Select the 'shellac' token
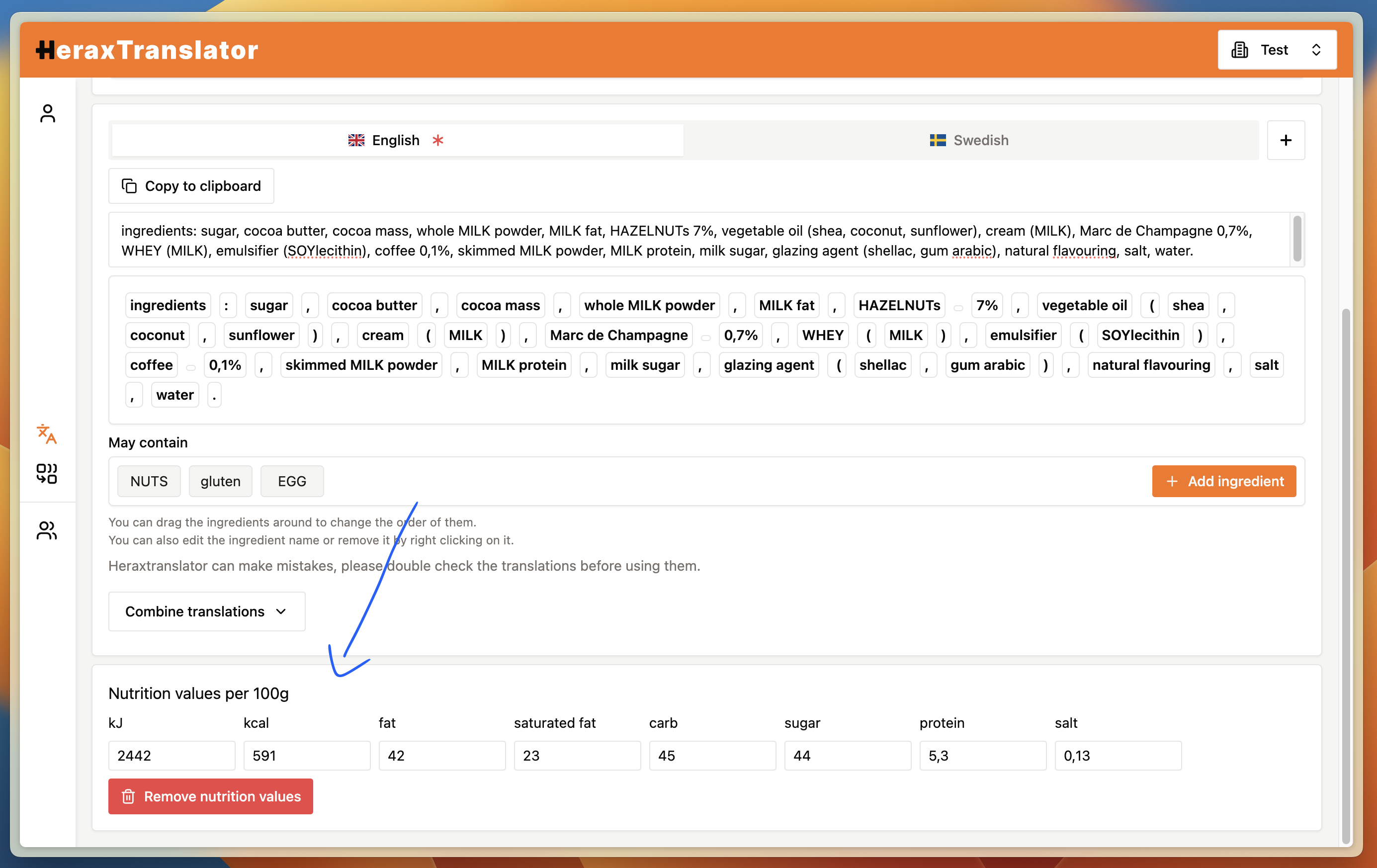This screenshot has width=1377, height=868. 883,365
